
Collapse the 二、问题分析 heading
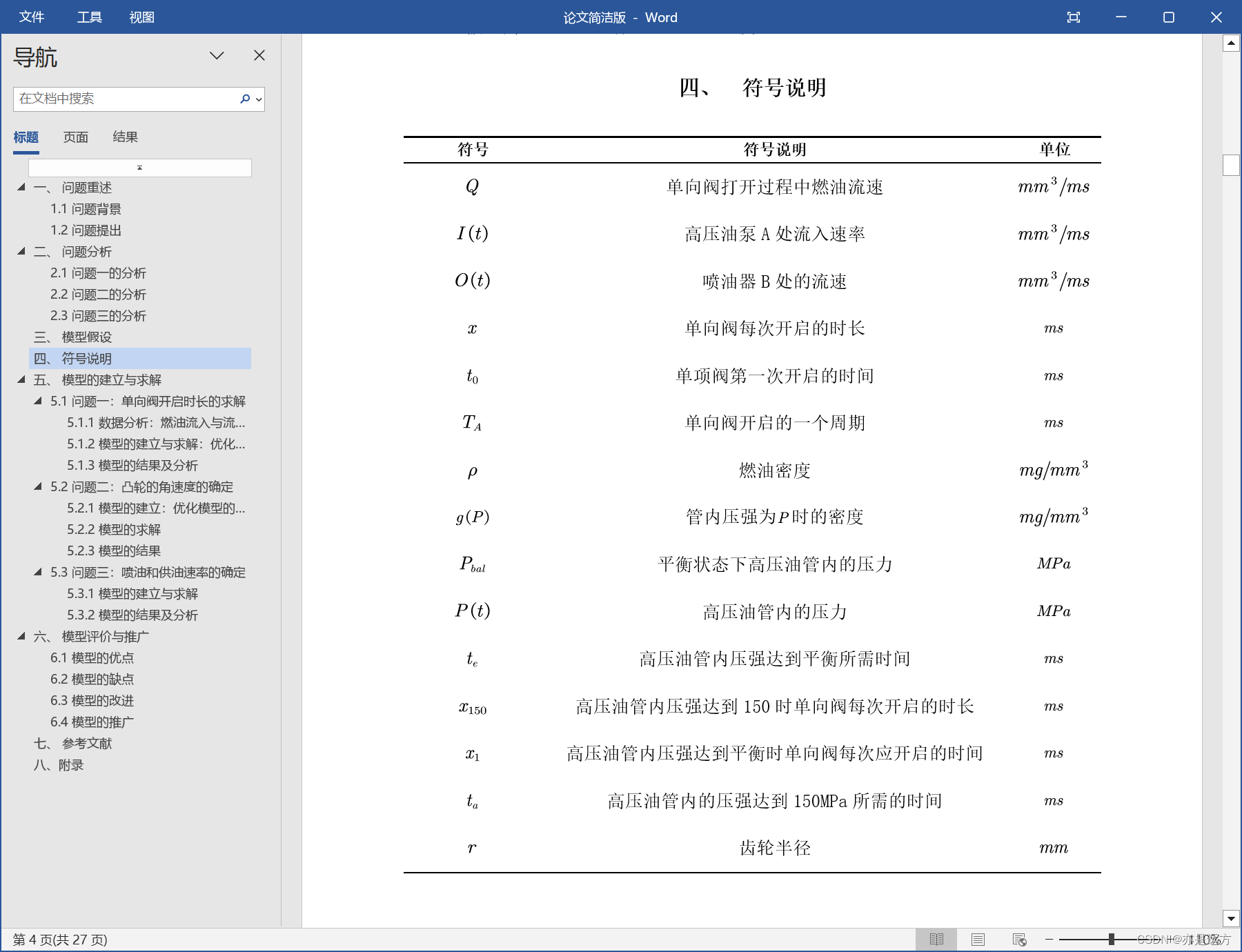[x=21, y=251]
